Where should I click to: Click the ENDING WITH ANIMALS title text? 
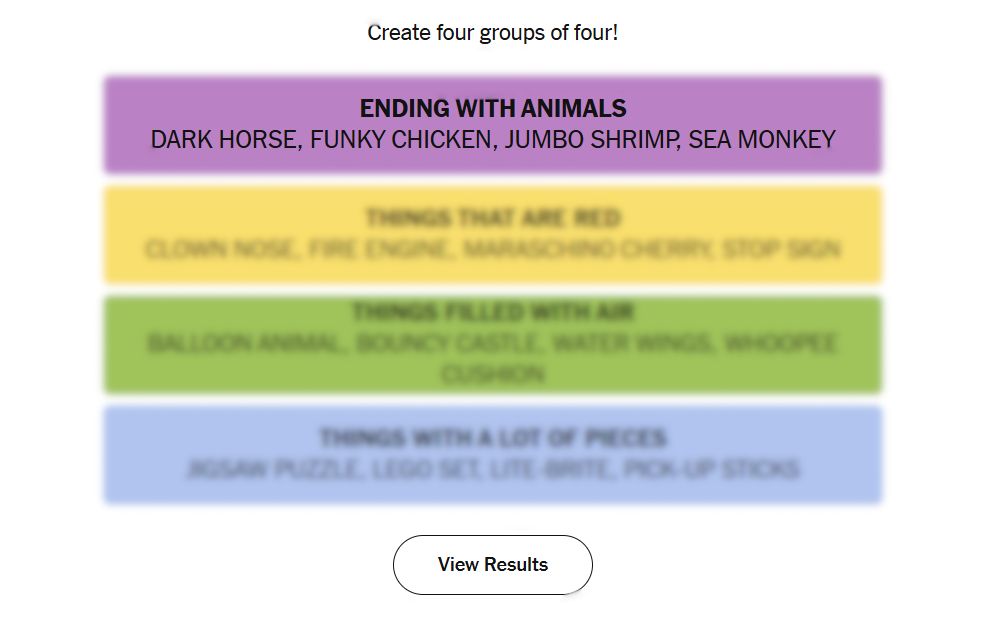[492, 108]
